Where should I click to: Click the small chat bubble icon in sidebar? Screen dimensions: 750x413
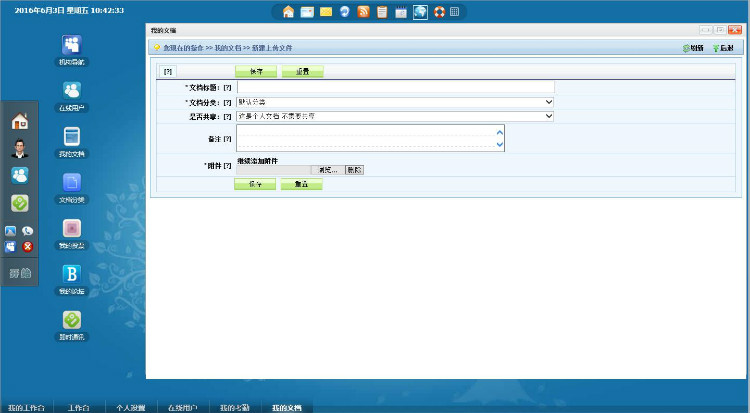28,231
